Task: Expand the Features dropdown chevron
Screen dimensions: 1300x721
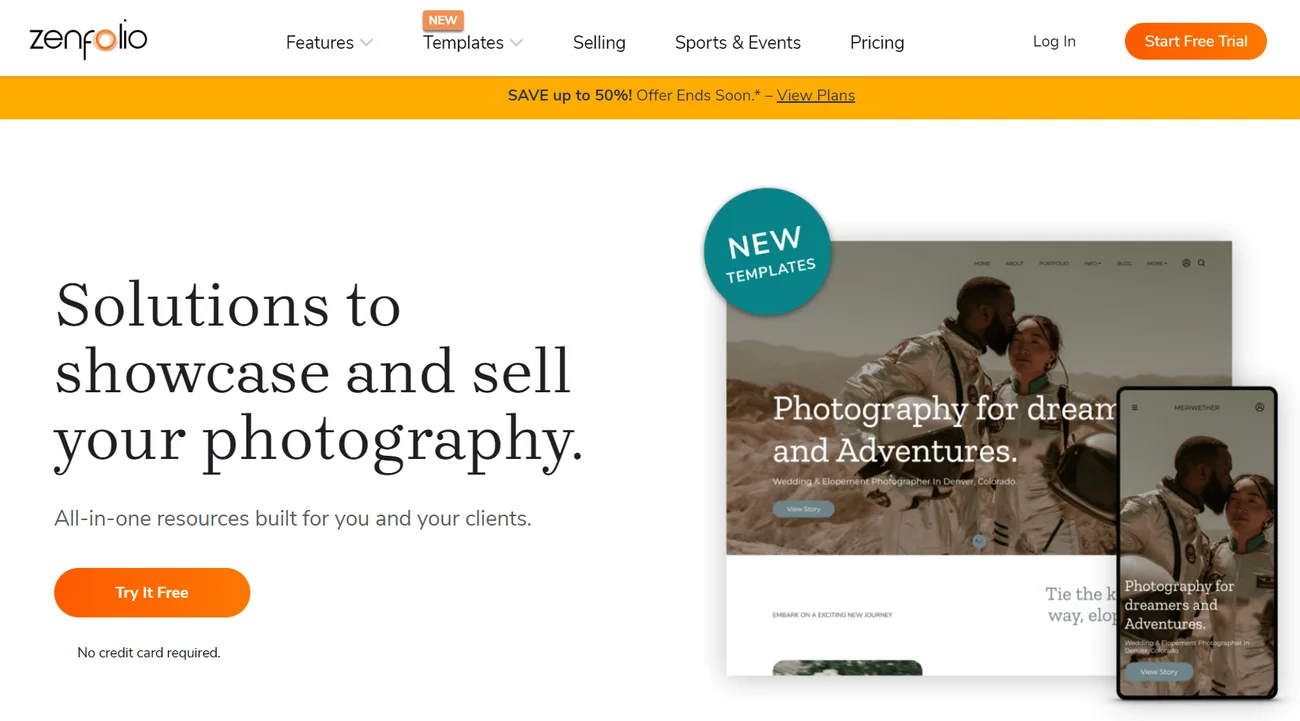Action: coord(367,43)
